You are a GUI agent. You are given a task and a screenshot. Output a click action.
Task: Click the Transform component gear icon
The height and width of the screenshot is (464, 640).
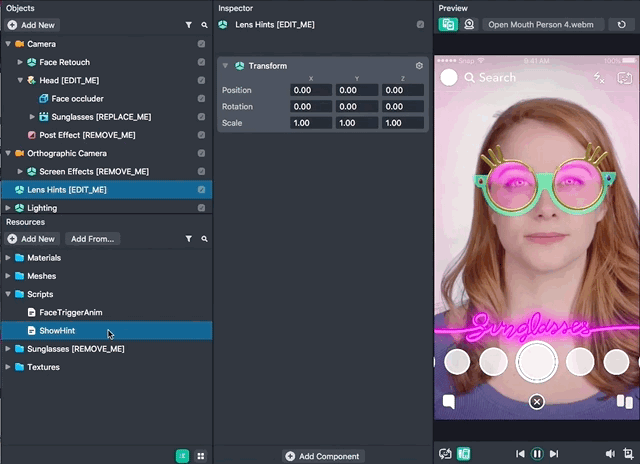click(x=419, y=66)
